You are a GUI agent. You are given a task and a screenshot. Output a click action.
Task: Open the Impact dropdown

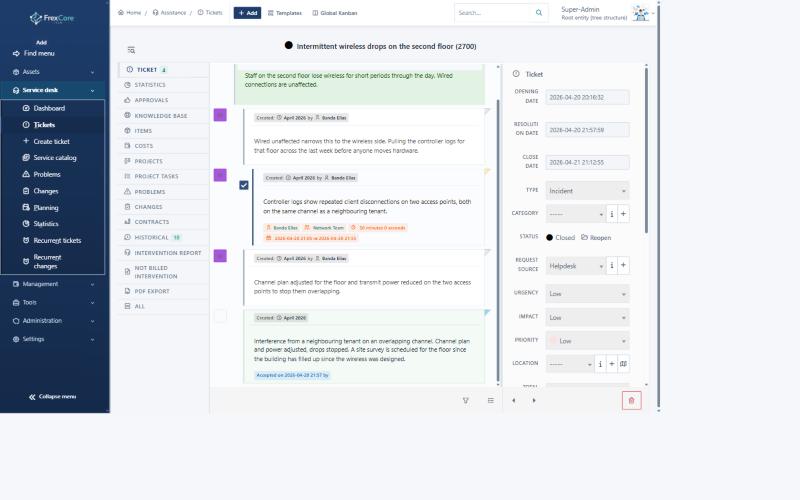click(x=587, y=317)
